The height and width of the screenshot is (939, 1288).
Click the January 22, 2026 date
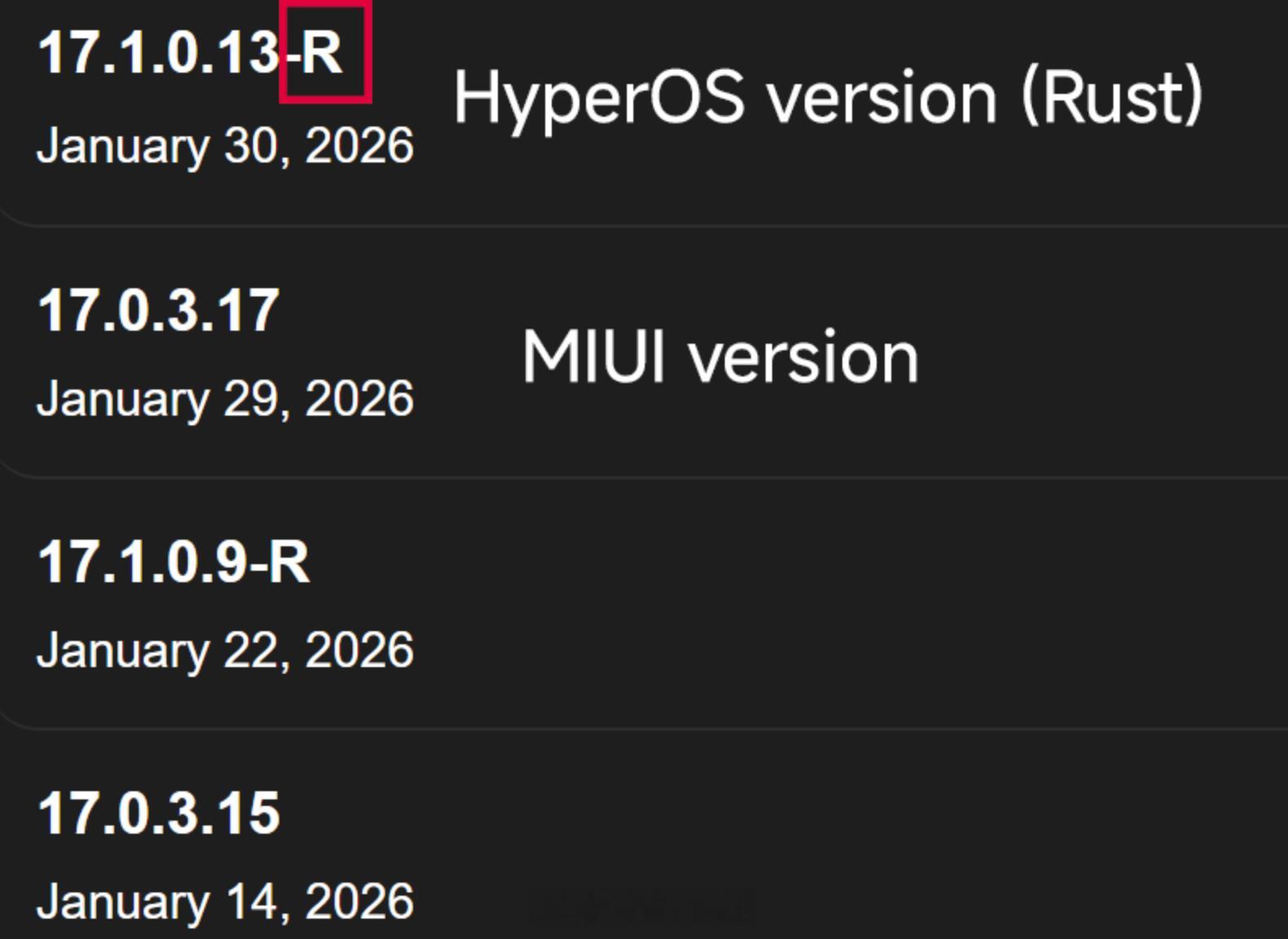click(227, 649)
